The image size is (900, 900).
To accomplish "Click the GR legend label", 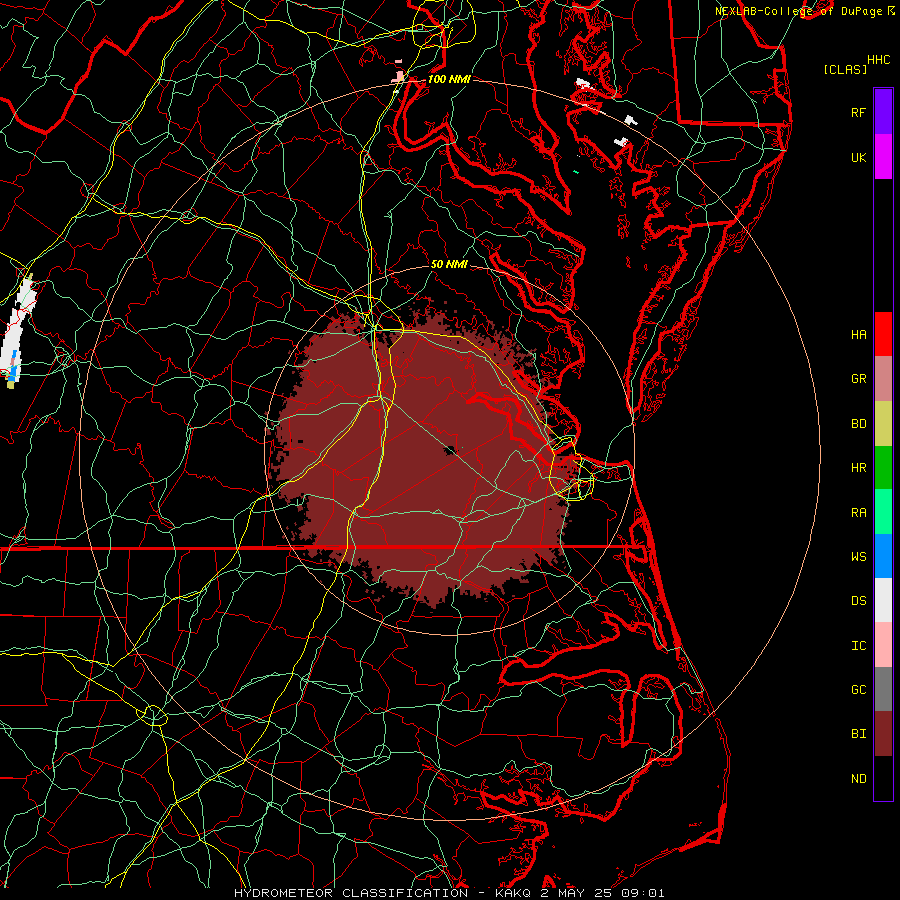I will (x=858, y=379).
